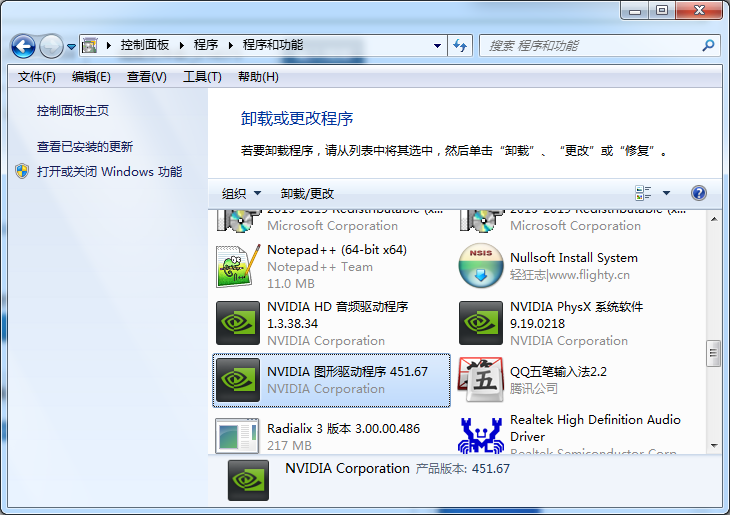The width and height of the screenshot is (730, 515).
Task: Click the 卸载/更改 button
Action: click(x=307, y=193)
